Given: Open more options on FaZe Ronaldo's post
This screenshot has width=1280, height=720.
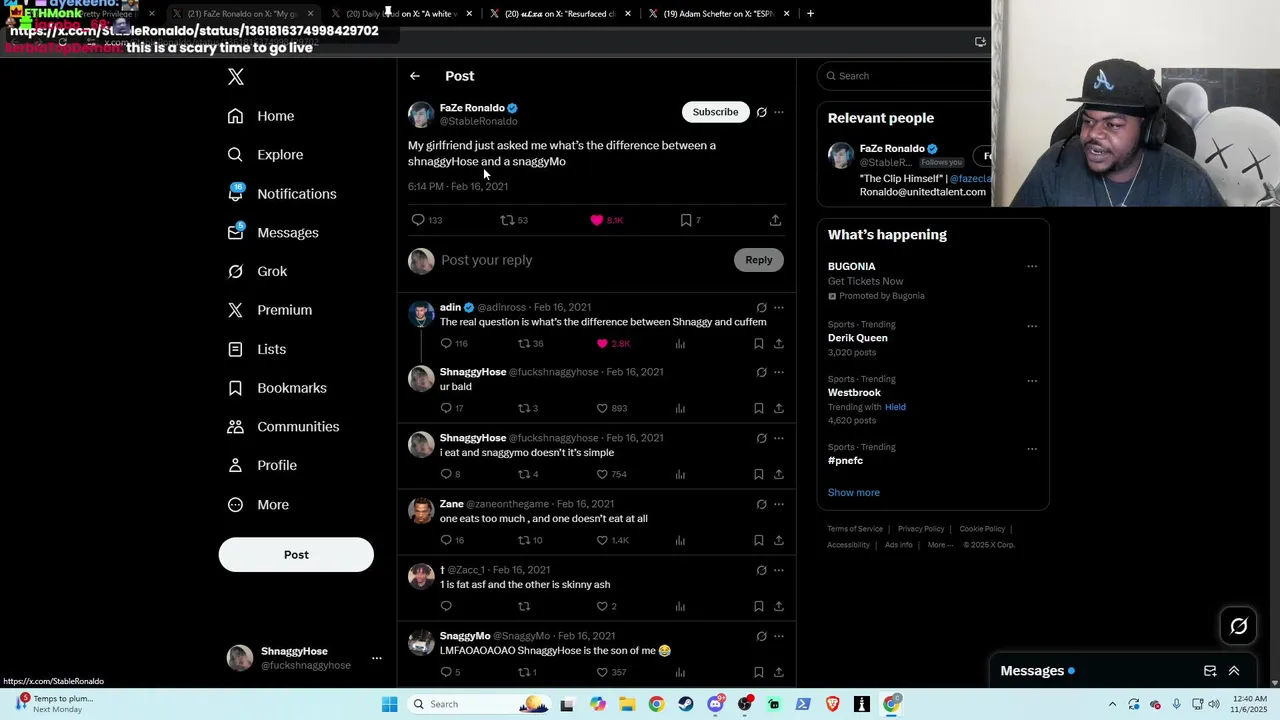Looking at the screenshot, I should coord(779,112).
